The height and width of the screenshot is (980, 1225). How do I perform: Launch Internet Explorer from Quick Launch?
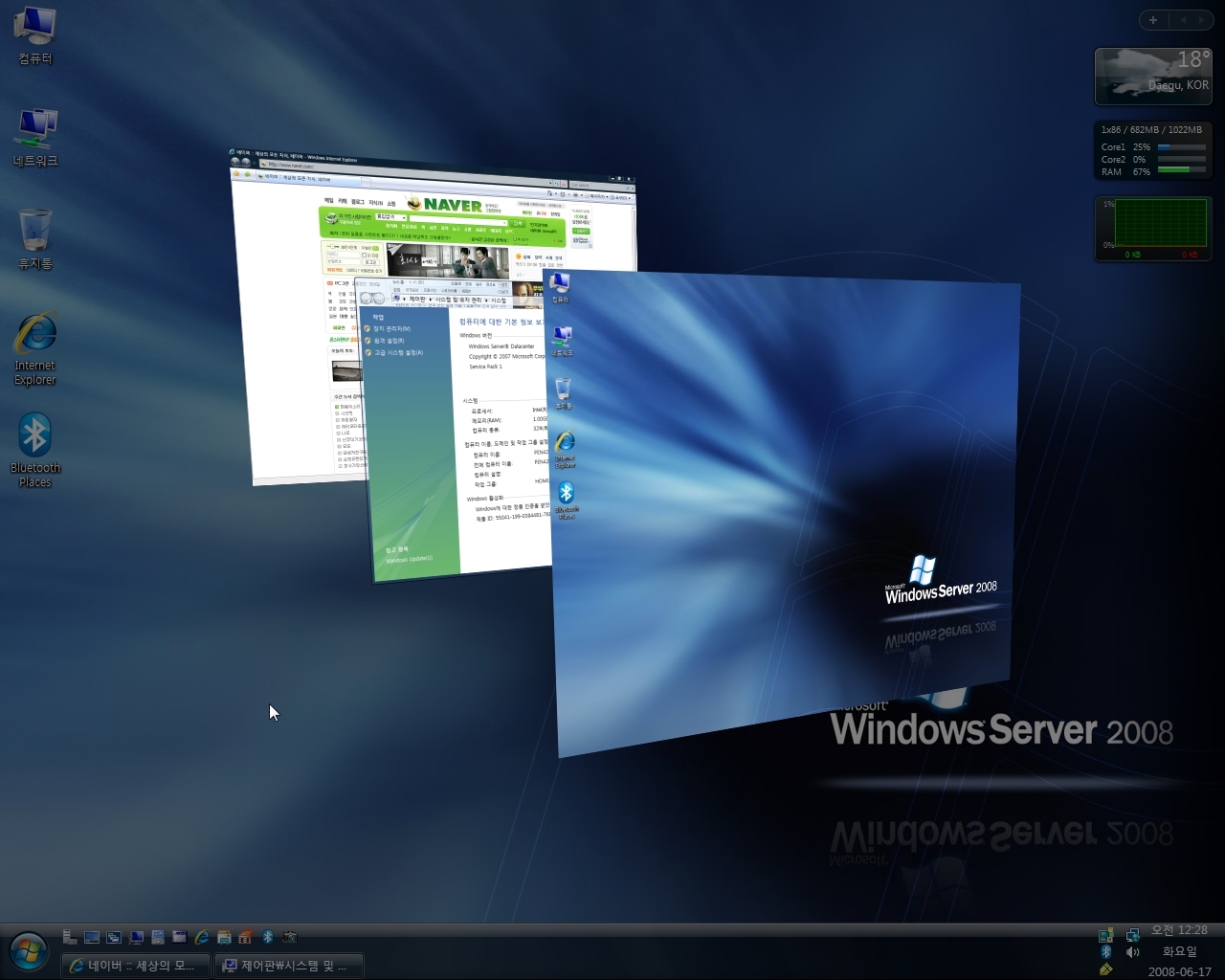coord(202,937)
